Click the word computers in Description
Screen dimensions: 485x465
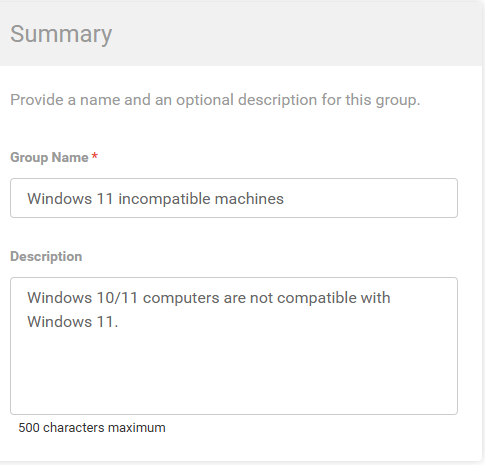[181, 298]
